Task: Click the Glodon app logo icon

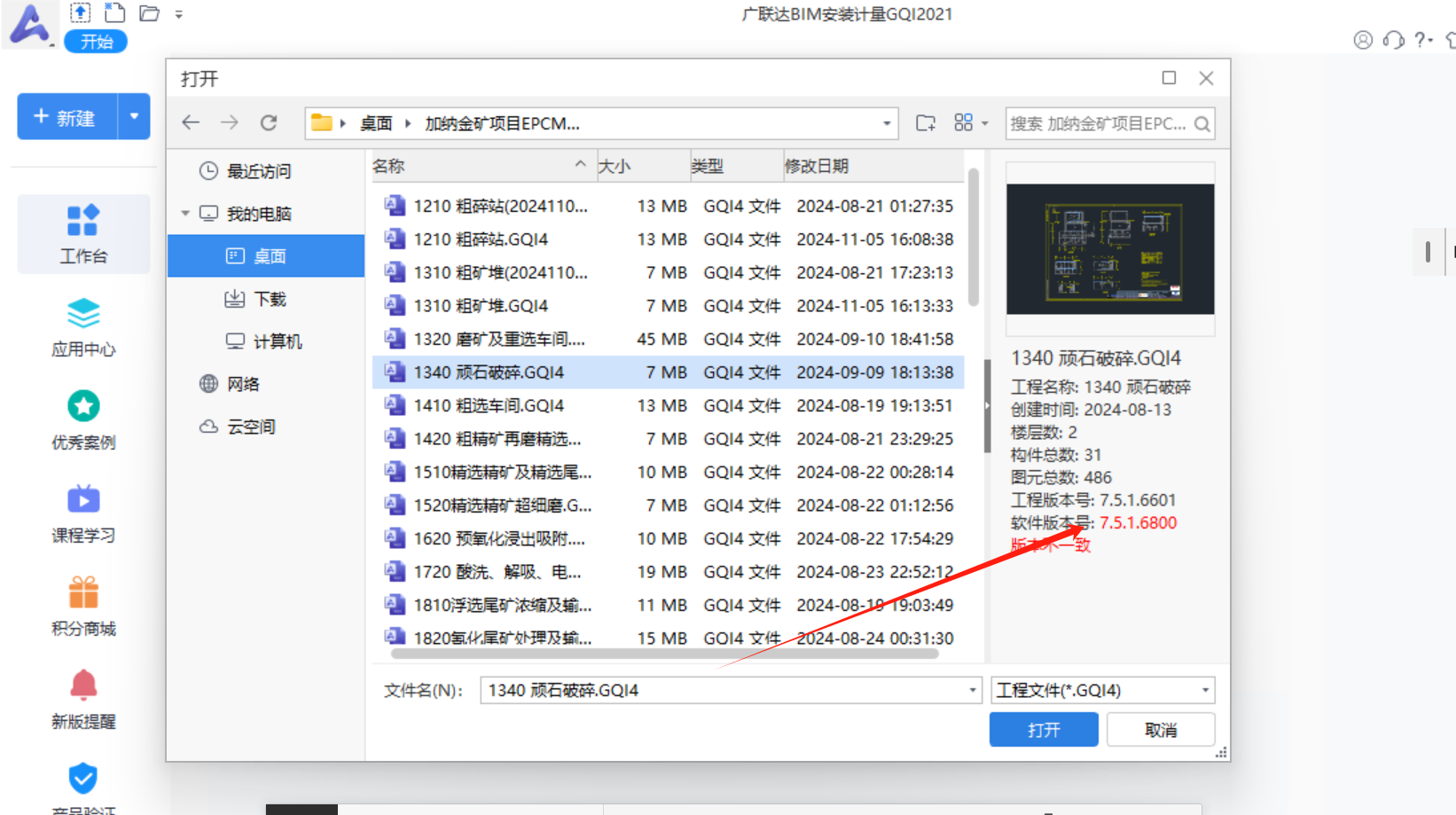Action: pyautogui.click(x=29, y=24)
